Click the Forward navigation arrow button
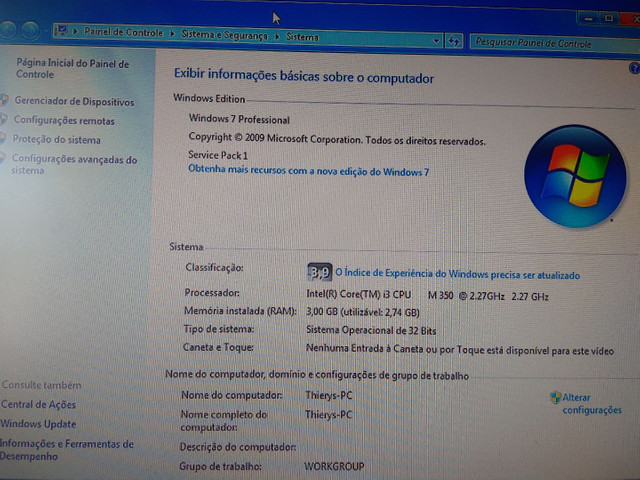 click(31, 30)
